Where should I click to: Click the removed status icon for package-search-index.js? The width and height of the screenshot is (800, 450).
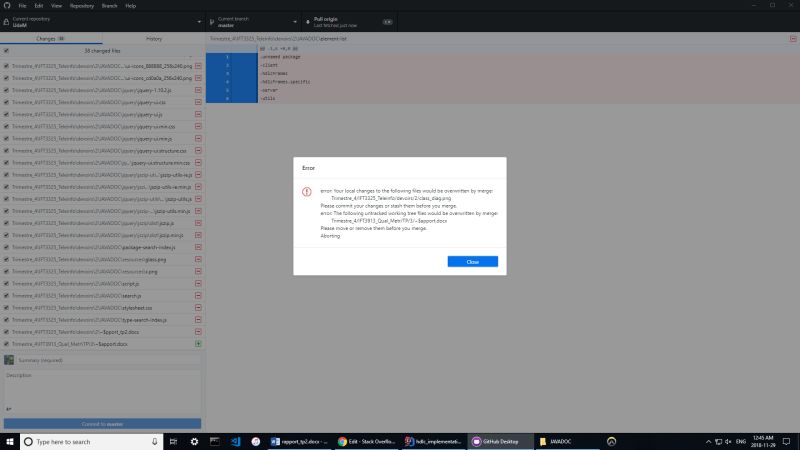coord(198,247)
